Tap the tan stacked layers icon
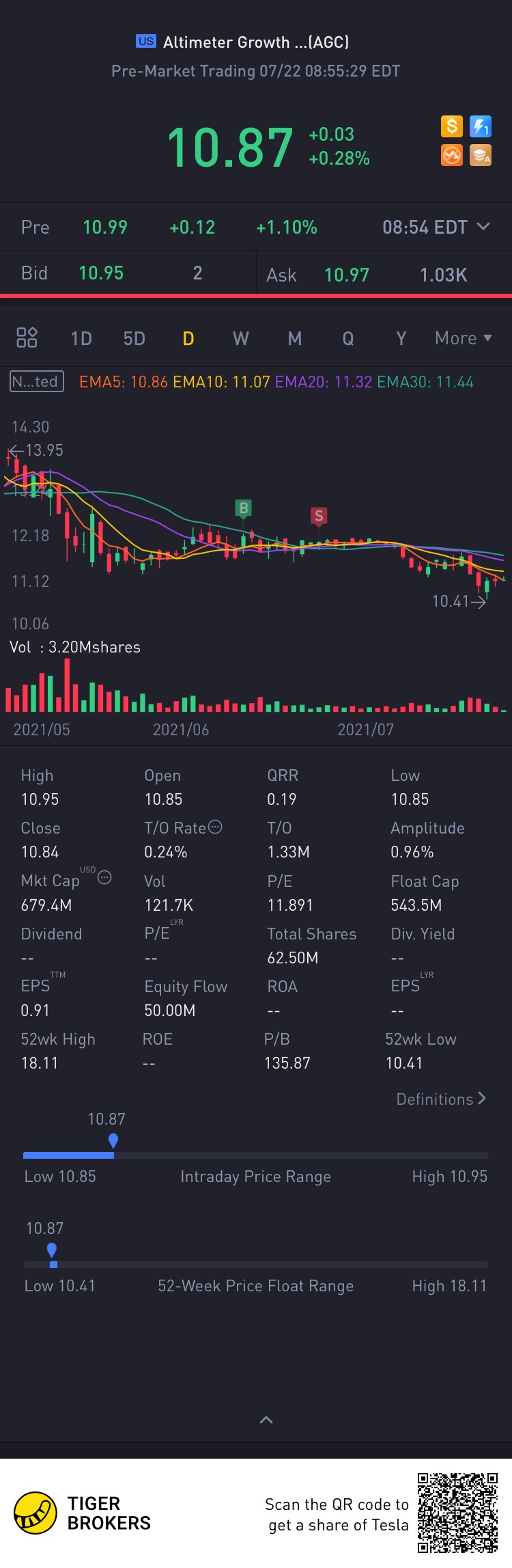Screen dimensions: 512x1568 coord(481,156)
